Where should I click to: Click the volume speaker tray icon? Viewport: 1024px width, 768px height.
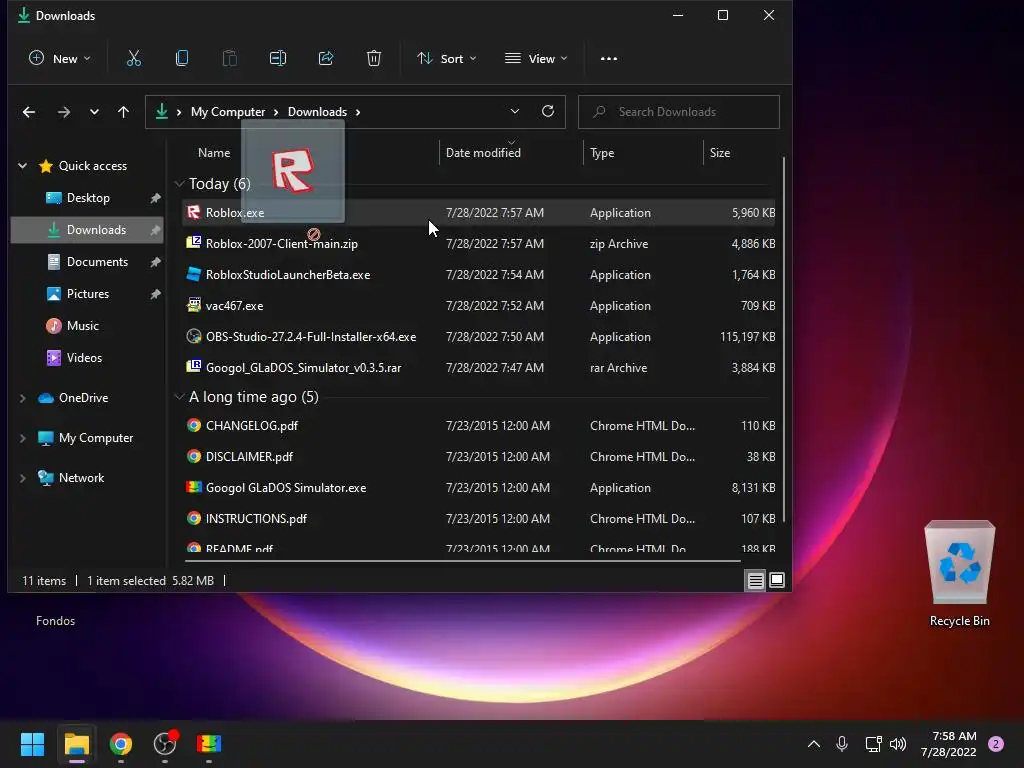tap(898, 744)
